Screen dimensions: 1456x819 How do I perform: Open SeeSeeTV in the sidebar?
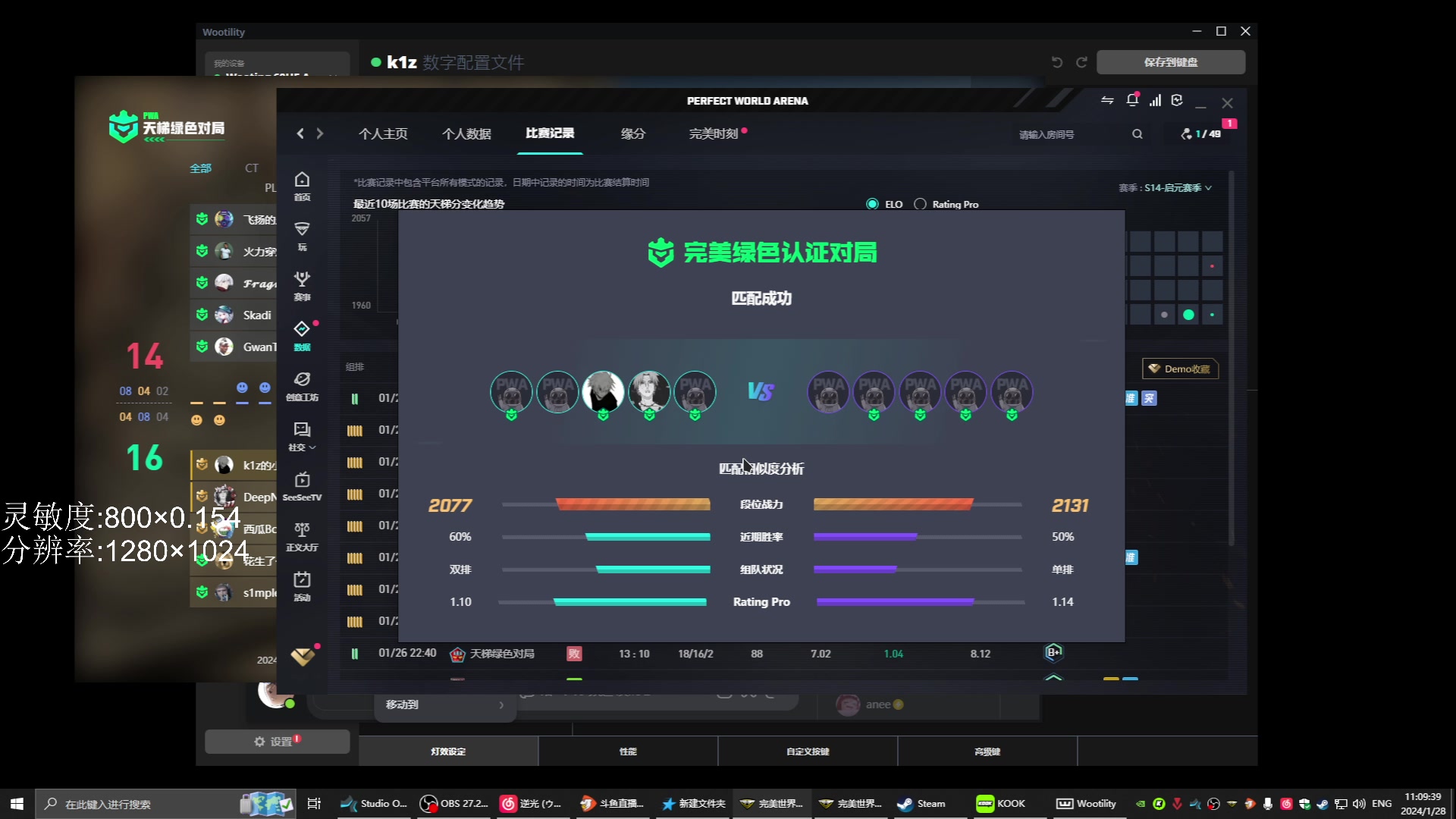(302, 486)
